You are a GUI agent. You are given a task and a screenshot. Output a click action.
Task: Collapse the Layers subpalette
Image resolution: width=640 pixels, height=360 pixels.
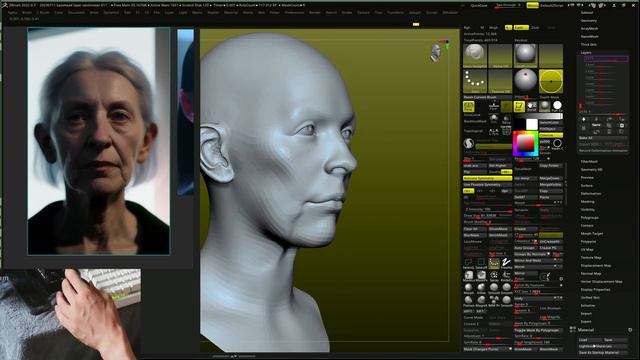tap(586, 53)
